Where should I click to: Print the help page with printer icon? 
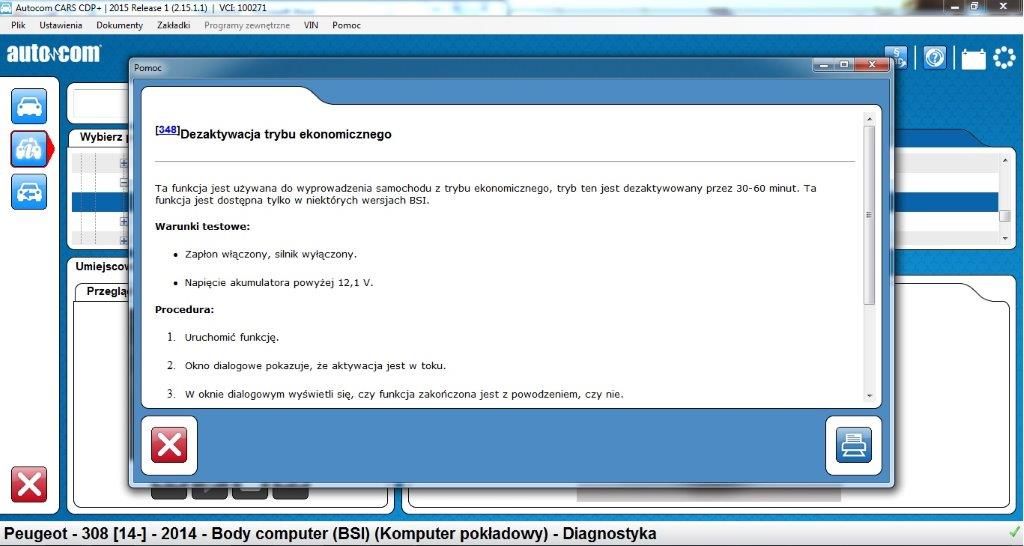(854, 445)
